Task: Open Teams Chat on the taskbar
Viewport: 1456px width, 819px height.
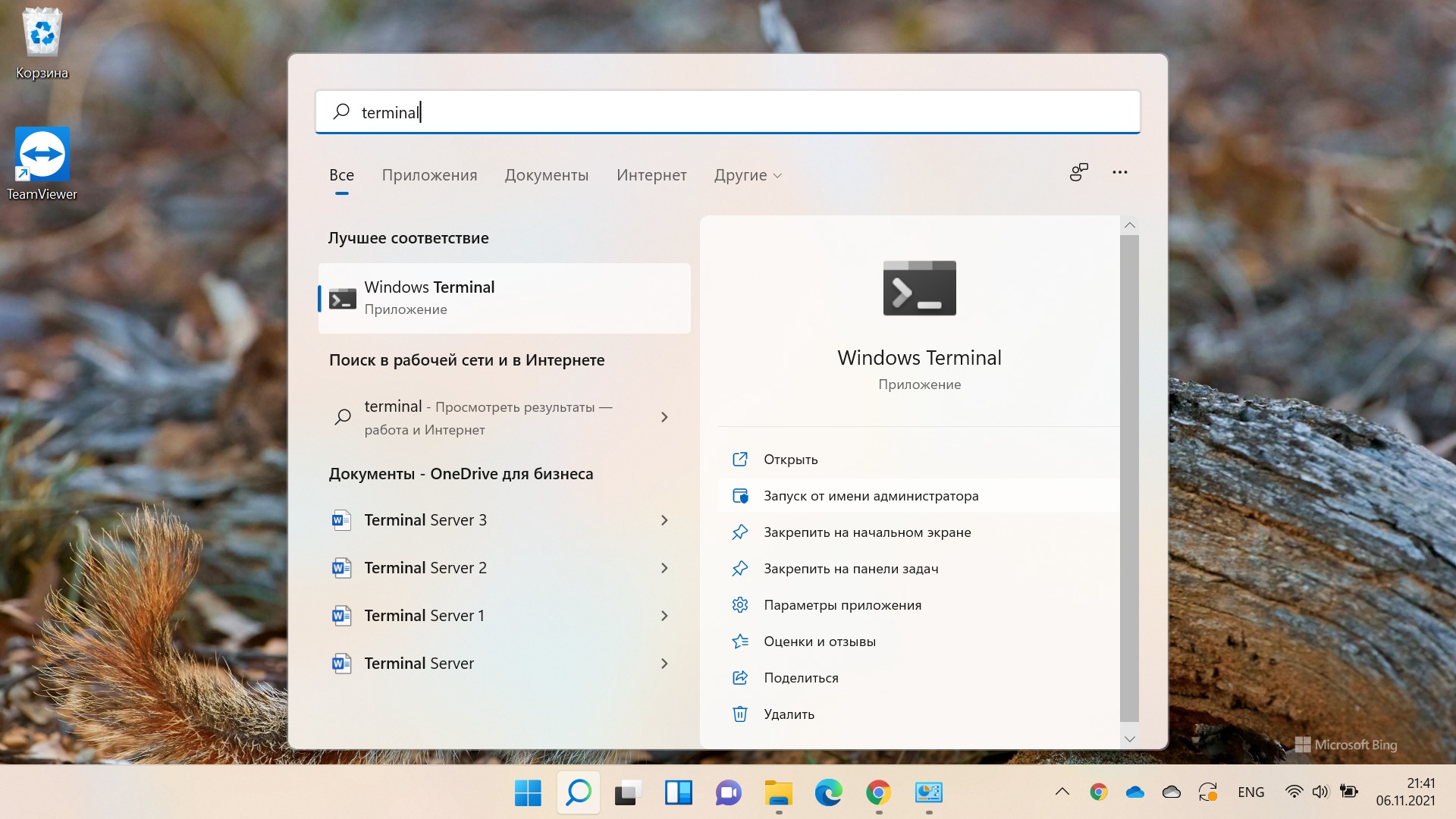Action: (x=729, y=793)
